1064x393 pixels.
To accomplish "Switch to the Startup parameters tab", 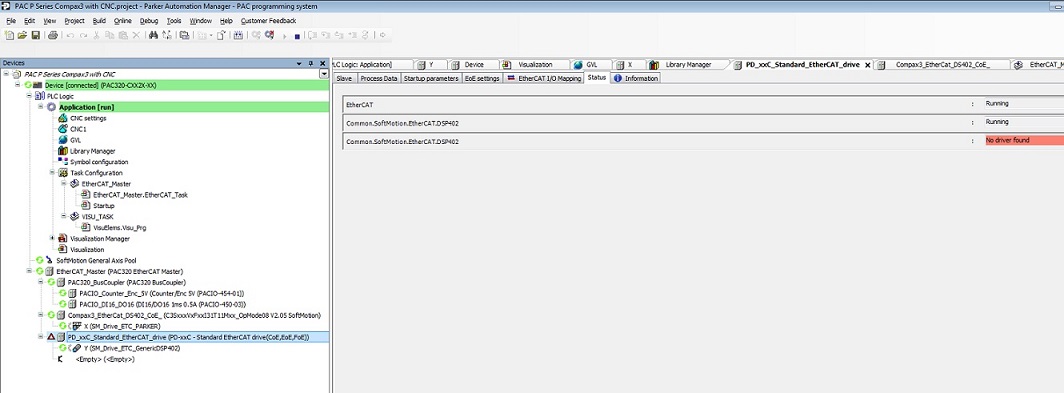I will pyautogui.click(x=431, y=79).
